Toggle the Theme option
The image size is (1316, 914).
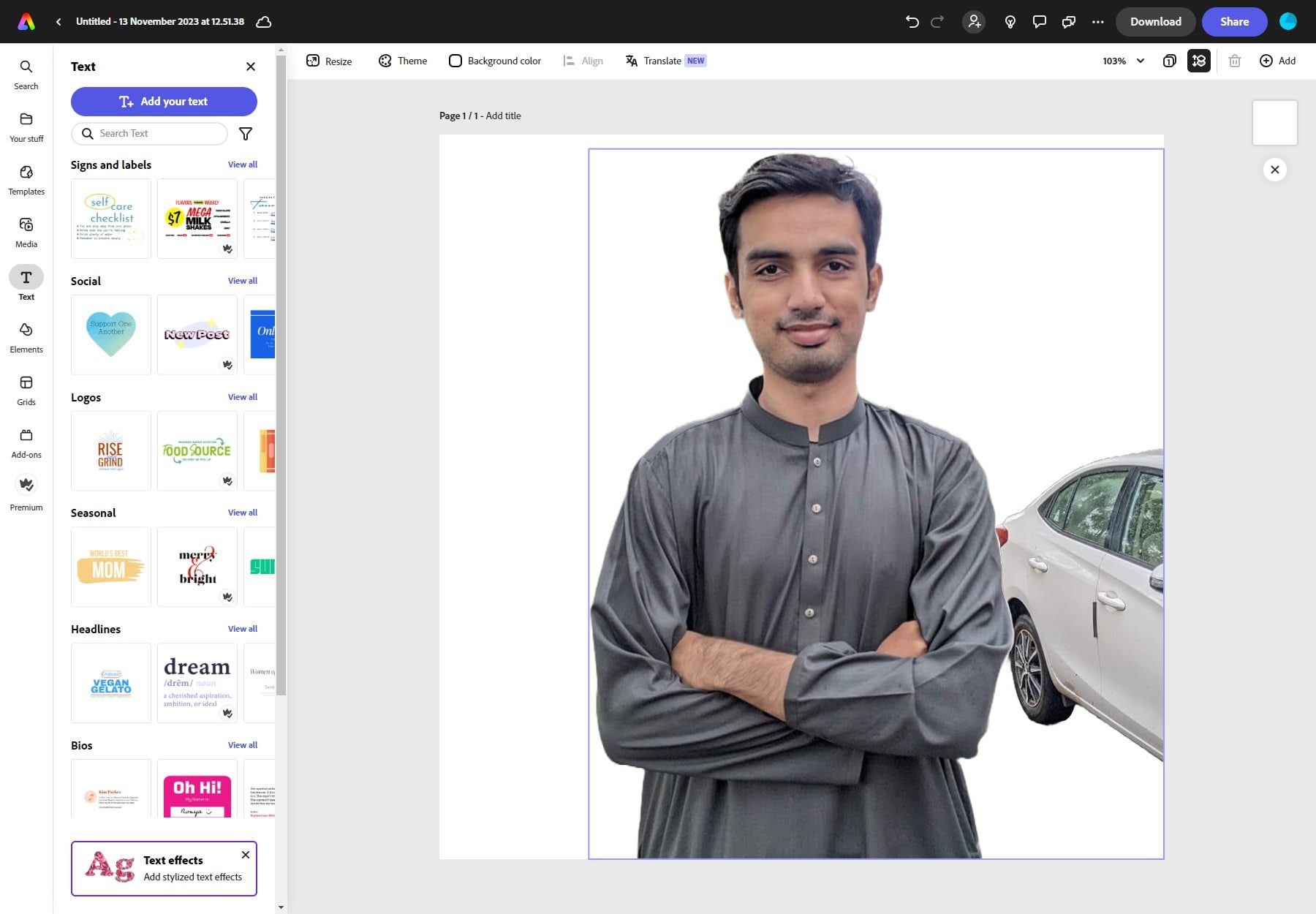pos(402,61)
